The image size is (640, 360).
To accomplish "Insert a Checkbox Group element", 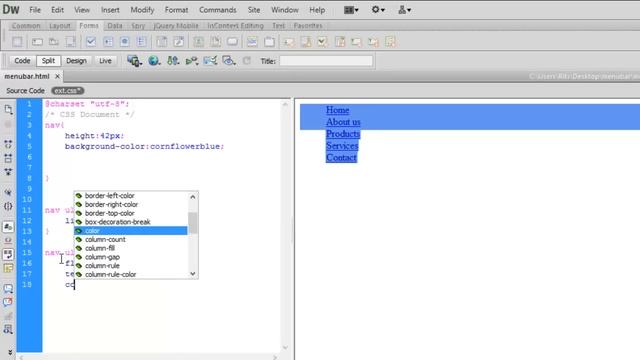I will pos(108,42).
